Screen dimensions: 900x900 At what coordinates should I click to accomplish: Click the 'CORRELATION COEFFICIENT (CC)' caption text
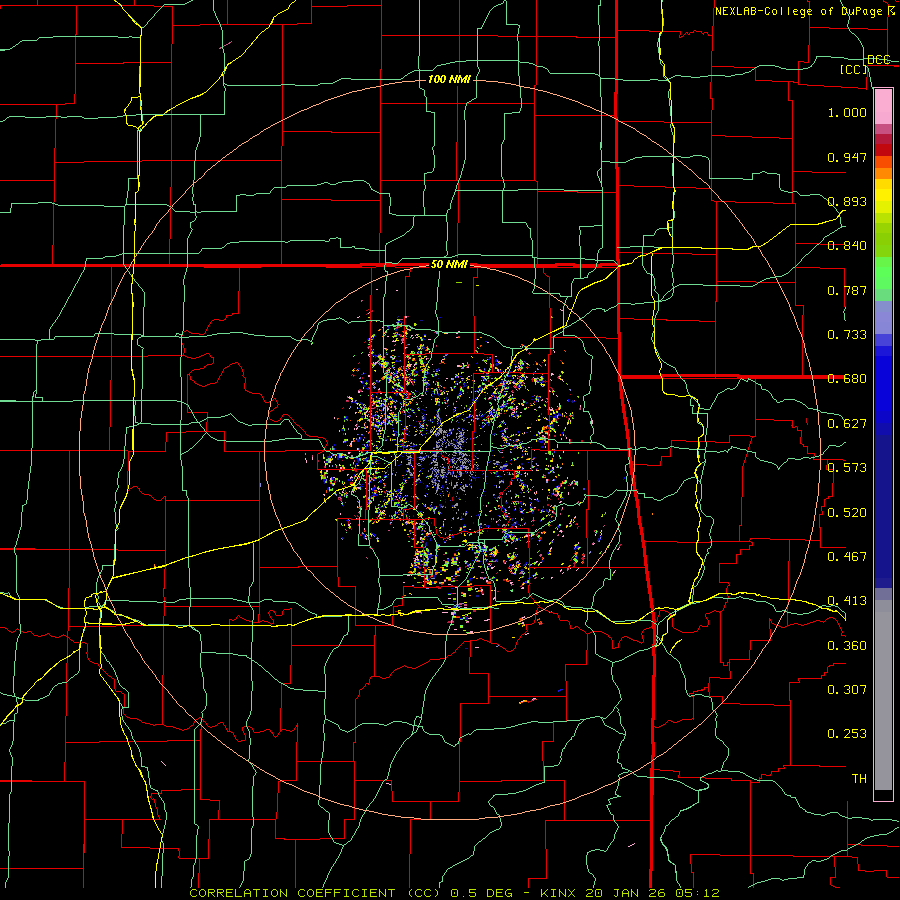(315, 893)
